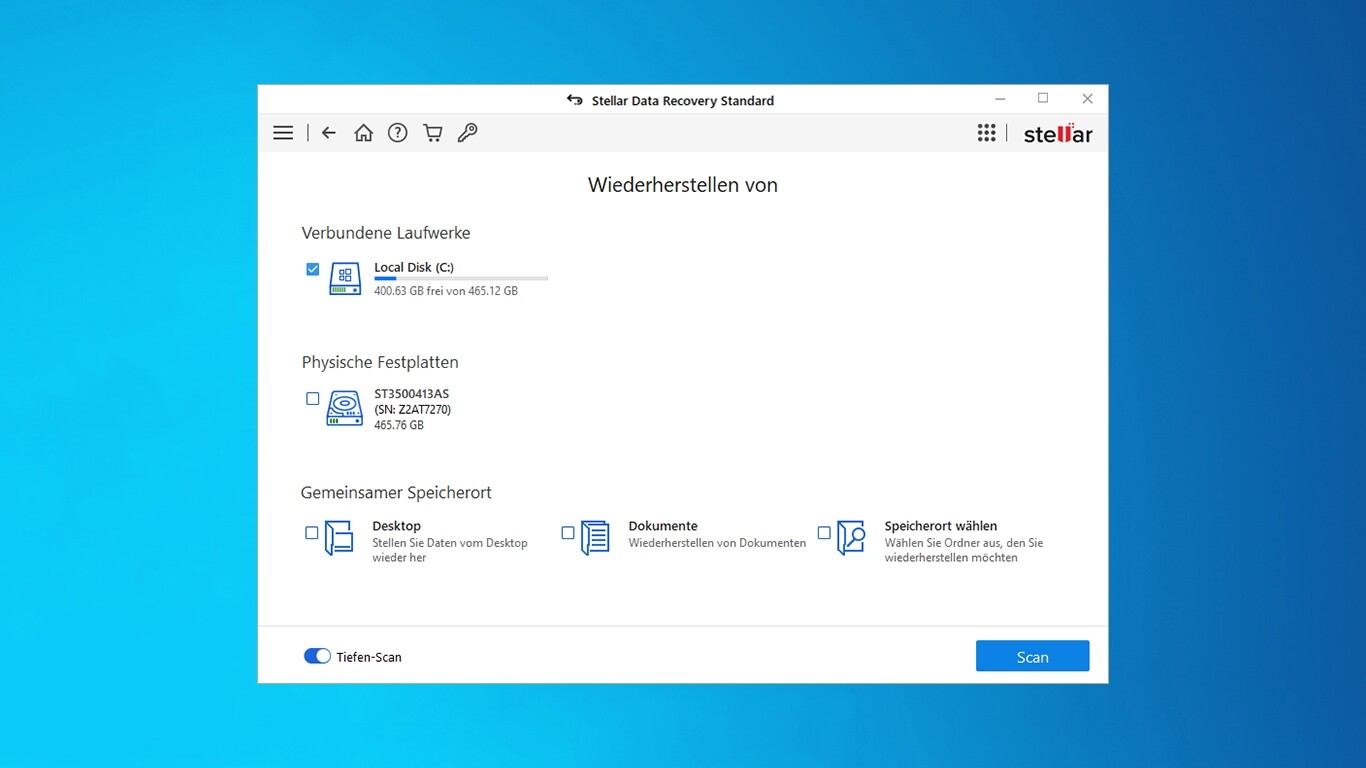The image size is (1366, 768).
Task: Click the Desktop location icon
Action: [x=339, y=538]
